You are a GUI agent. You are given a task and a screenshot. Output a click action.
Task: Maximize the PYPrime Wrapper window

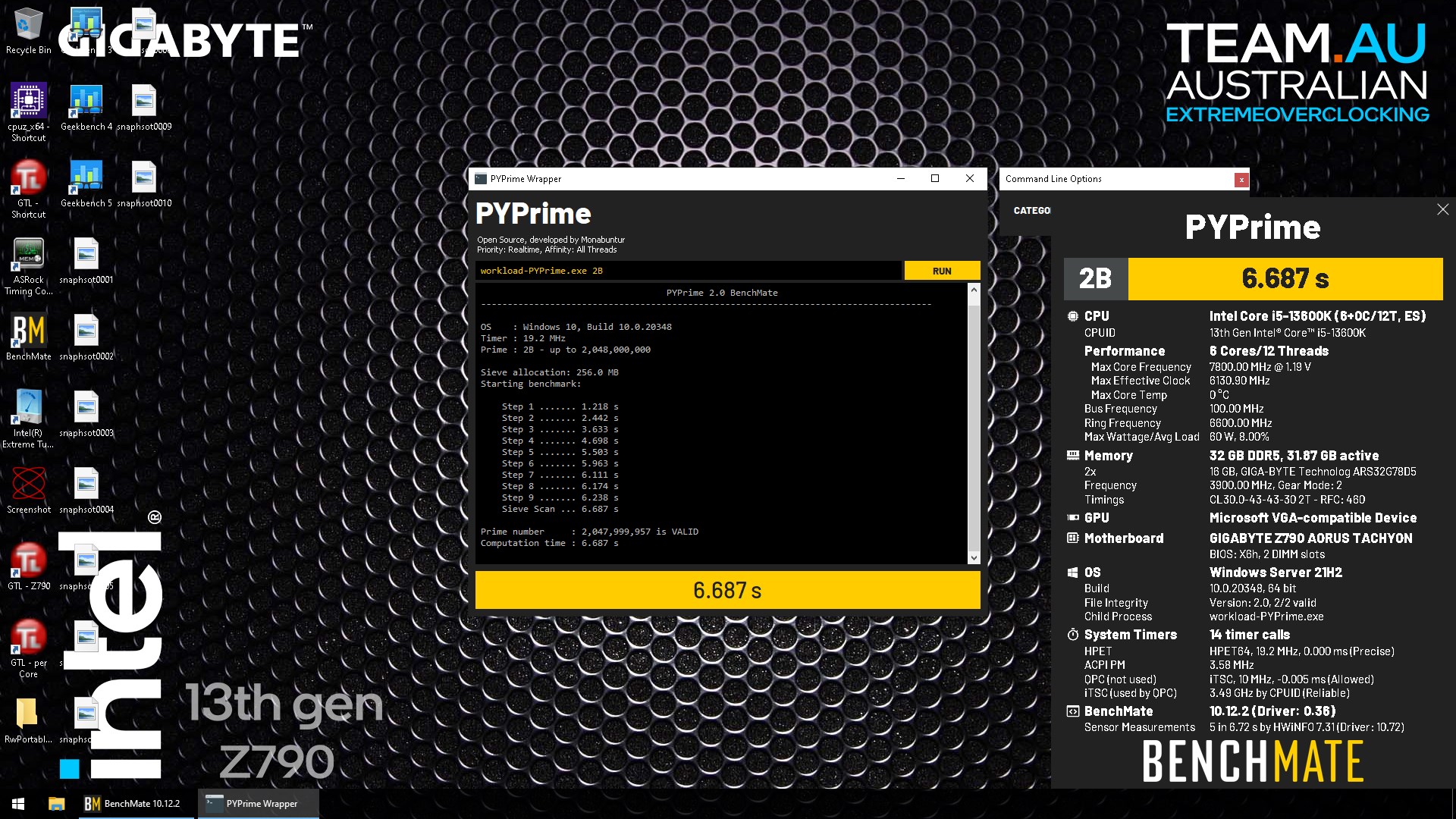(x=935, y=179)
